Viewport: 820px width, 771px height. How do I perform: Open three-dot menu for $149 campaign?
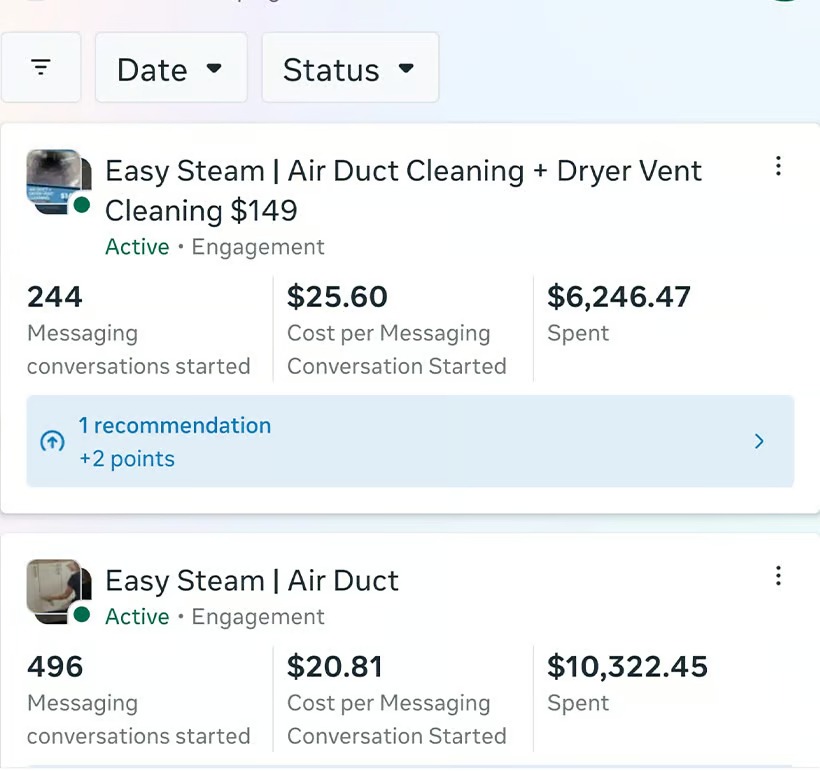point(778,167)
